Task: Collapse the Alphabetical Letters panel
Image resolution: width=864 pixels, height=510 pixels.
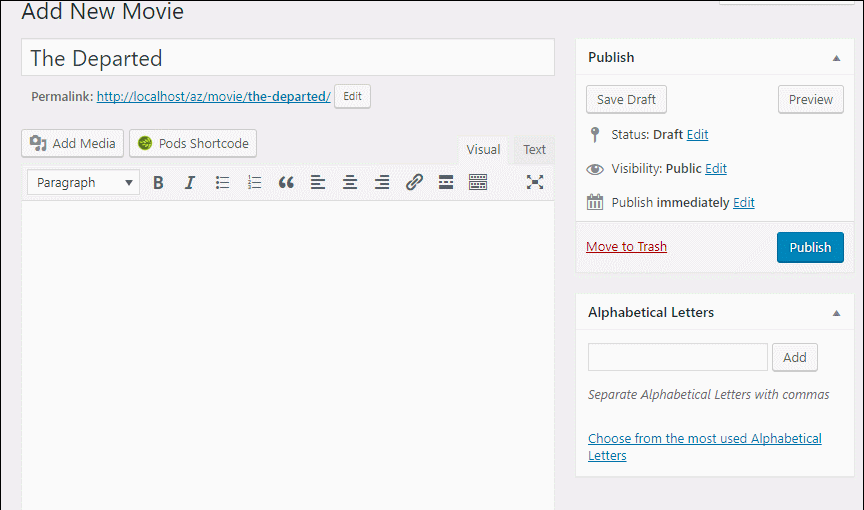Action: (x=836, y=313)
